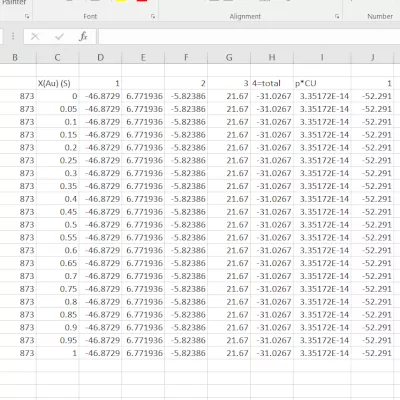Click the red font color swatch
The image size is (400, 400).
pyautogui.click(x=142, y=1)
